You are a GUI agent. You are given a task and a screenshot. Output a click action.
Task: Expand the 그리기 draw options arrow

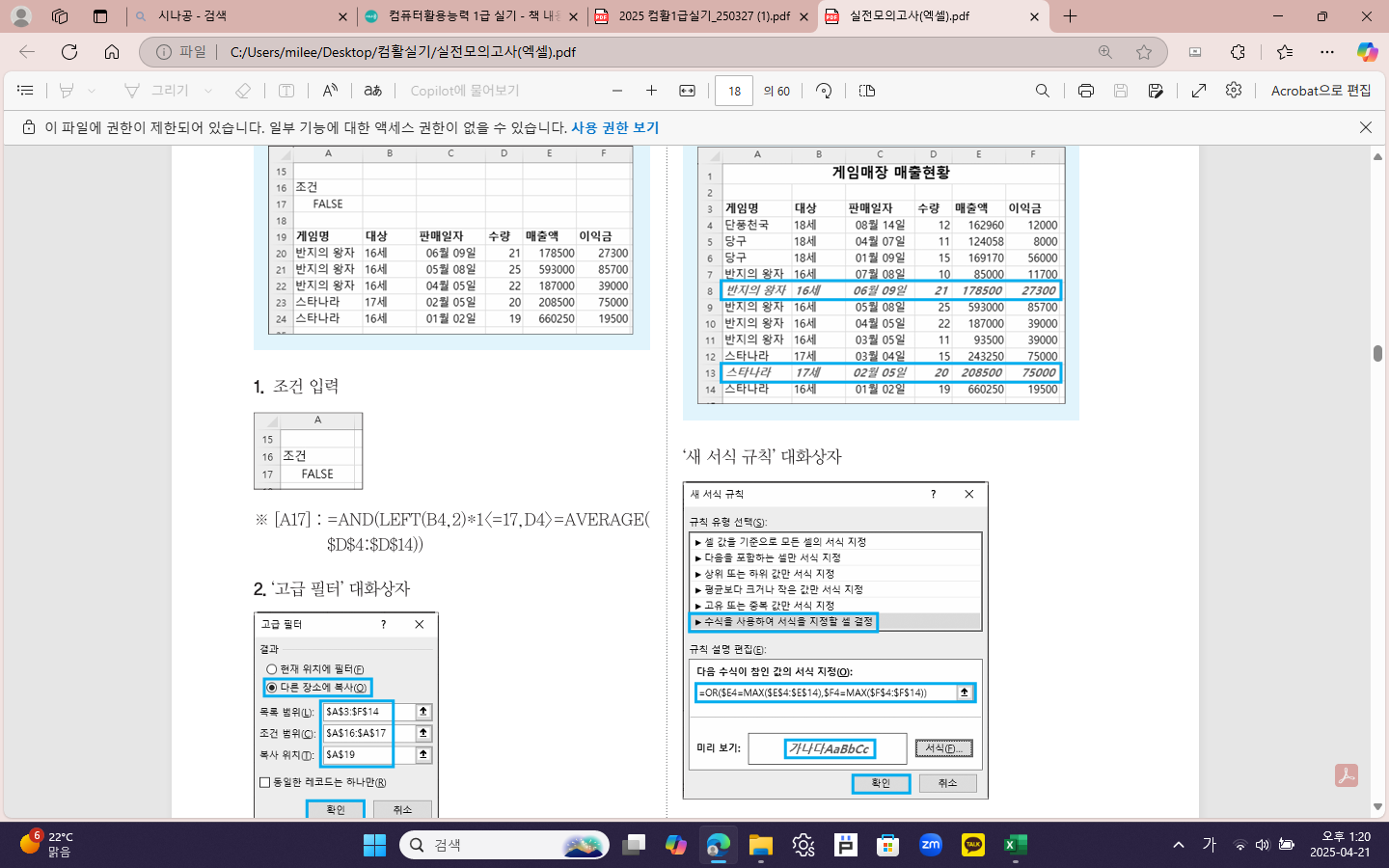(208, 91)
